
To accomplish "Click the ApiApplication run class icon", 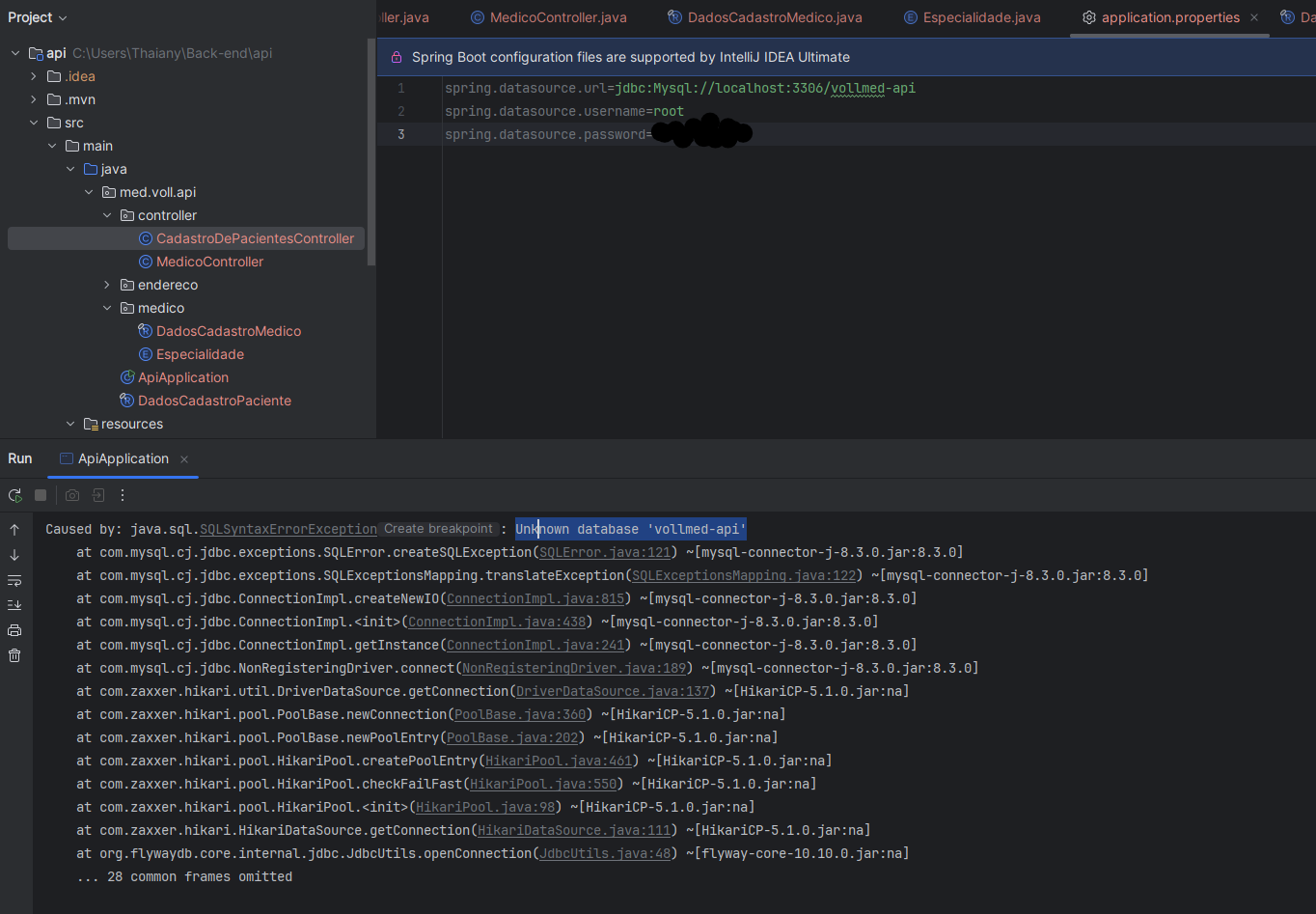I will click(126, 377).
